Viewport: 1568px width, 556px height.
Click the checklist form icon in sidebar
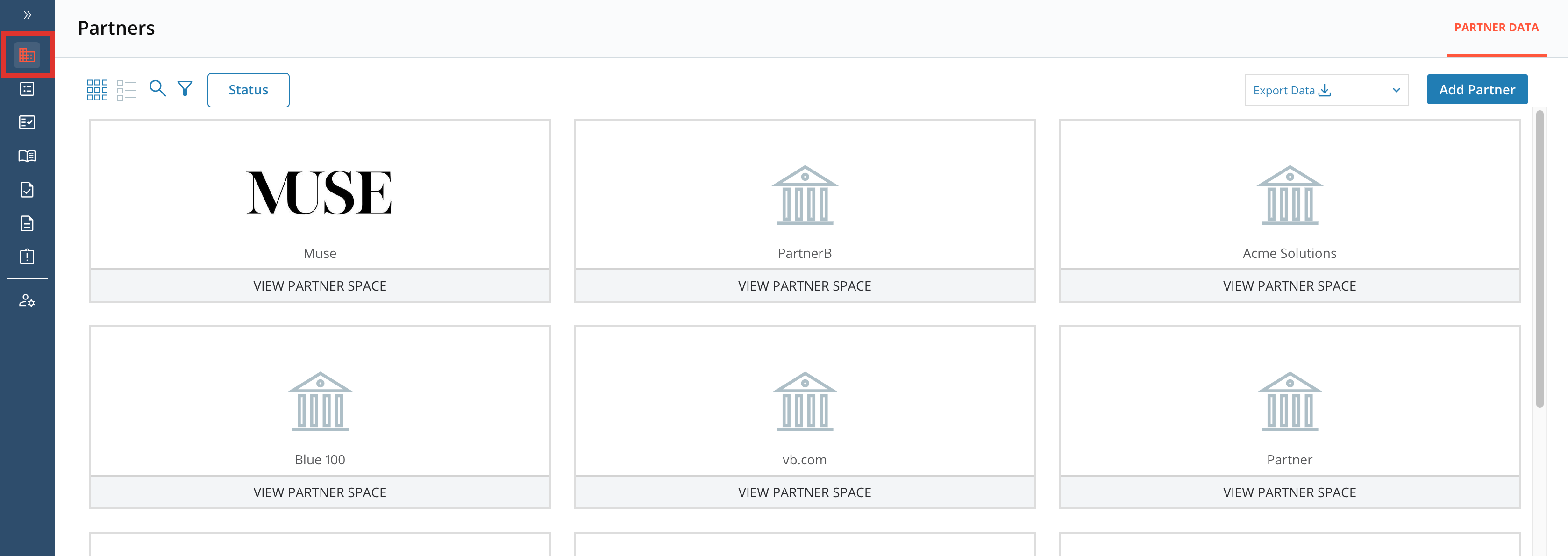27,122
